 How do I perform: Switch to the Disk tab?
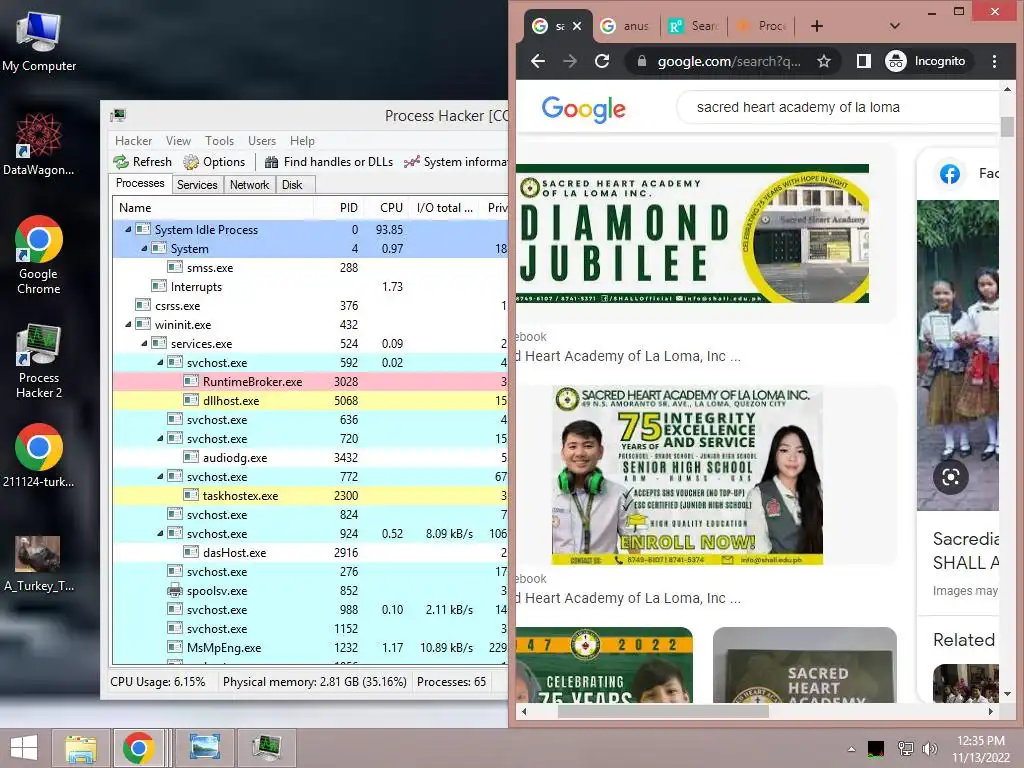coord(292,185)
